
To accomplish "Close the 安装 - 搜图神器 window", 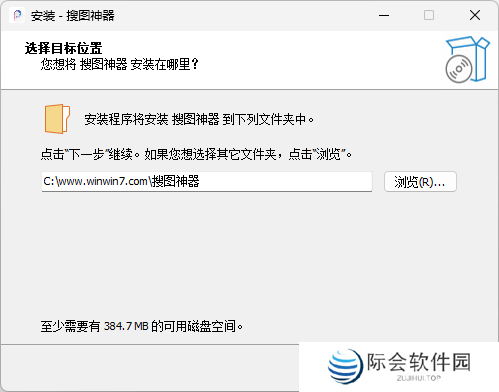I will tap(475, 15).
